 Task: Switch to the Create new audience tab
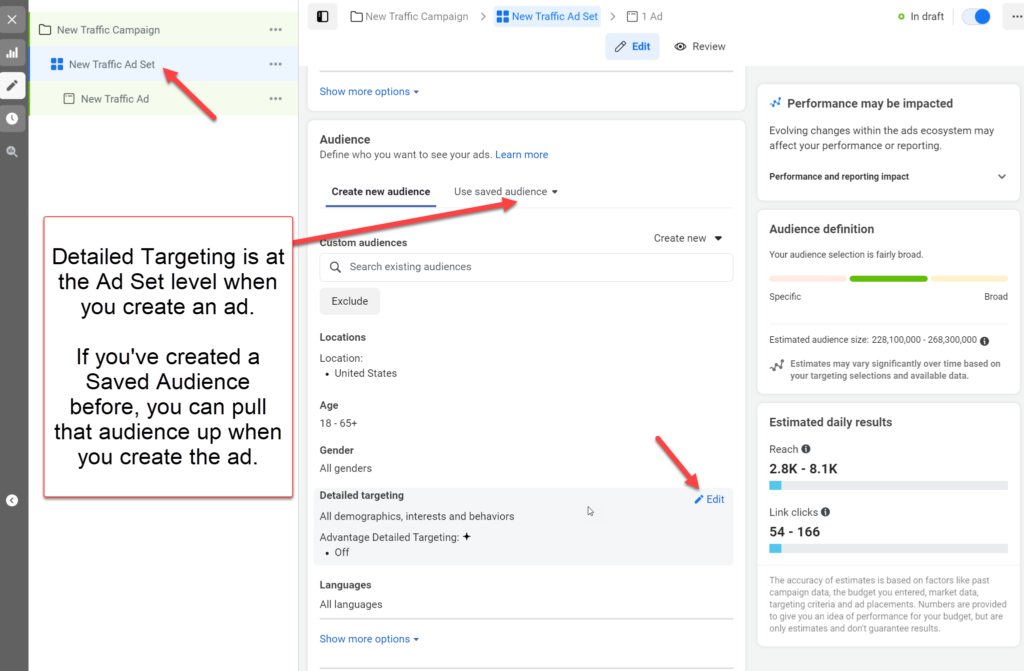(x=381, y=191)
